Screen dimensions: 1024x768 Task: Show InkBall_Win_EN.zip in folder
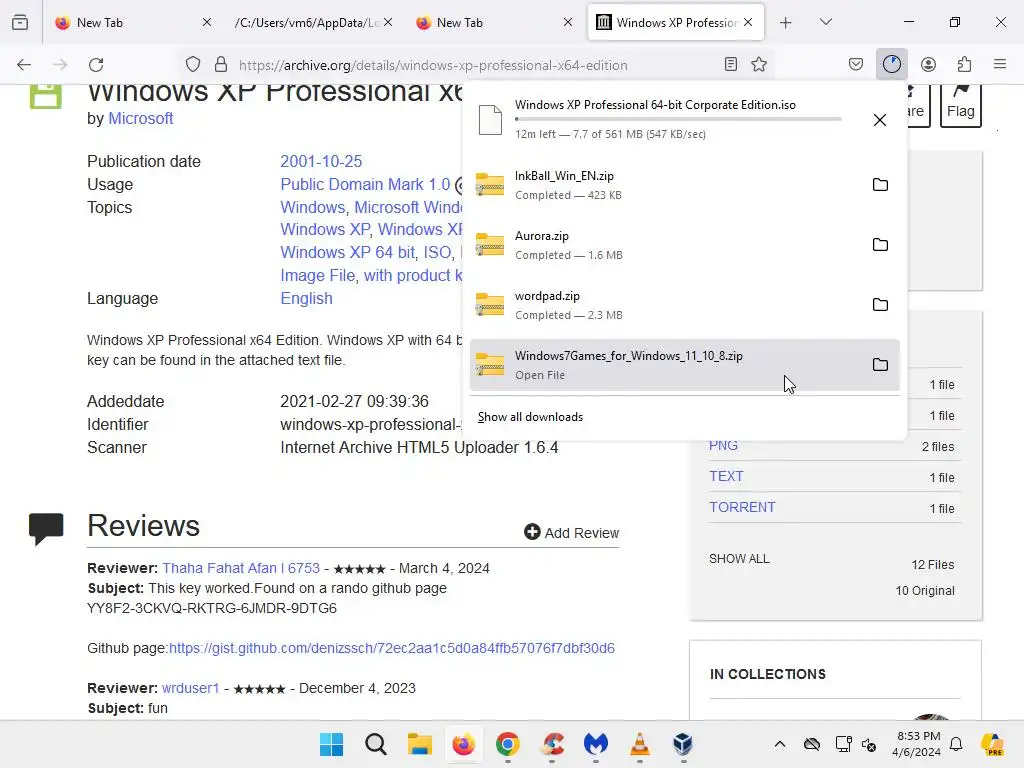pos(880,185)
